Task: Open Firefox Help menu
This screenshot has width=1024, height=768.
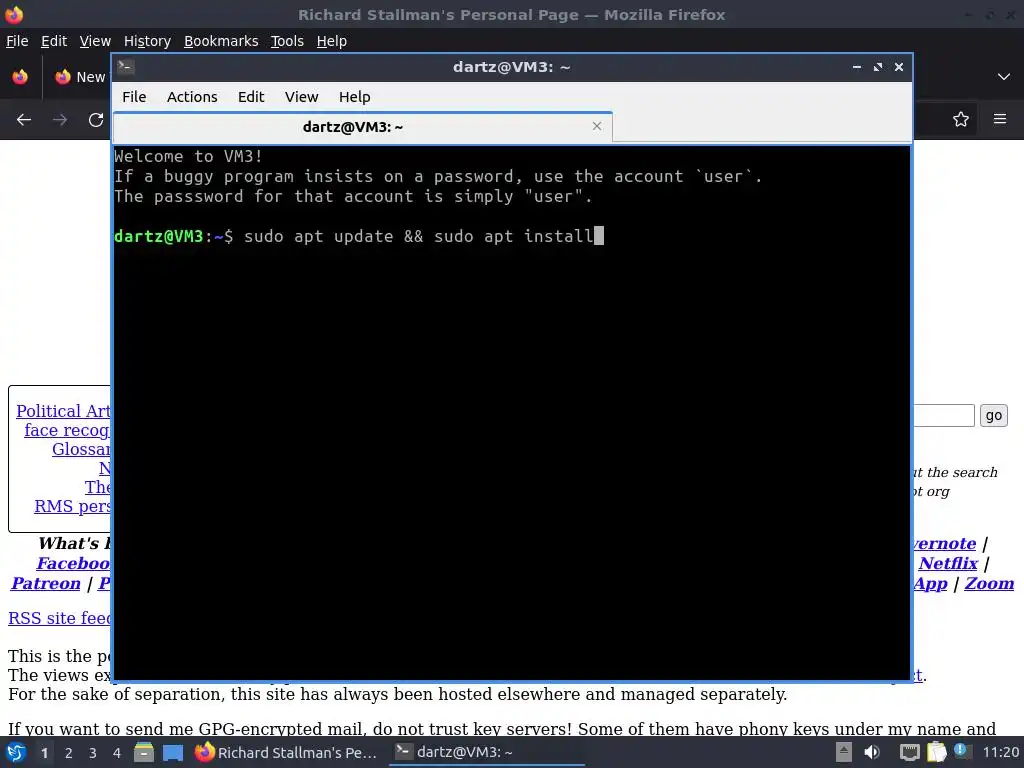Action: point(331,41)
